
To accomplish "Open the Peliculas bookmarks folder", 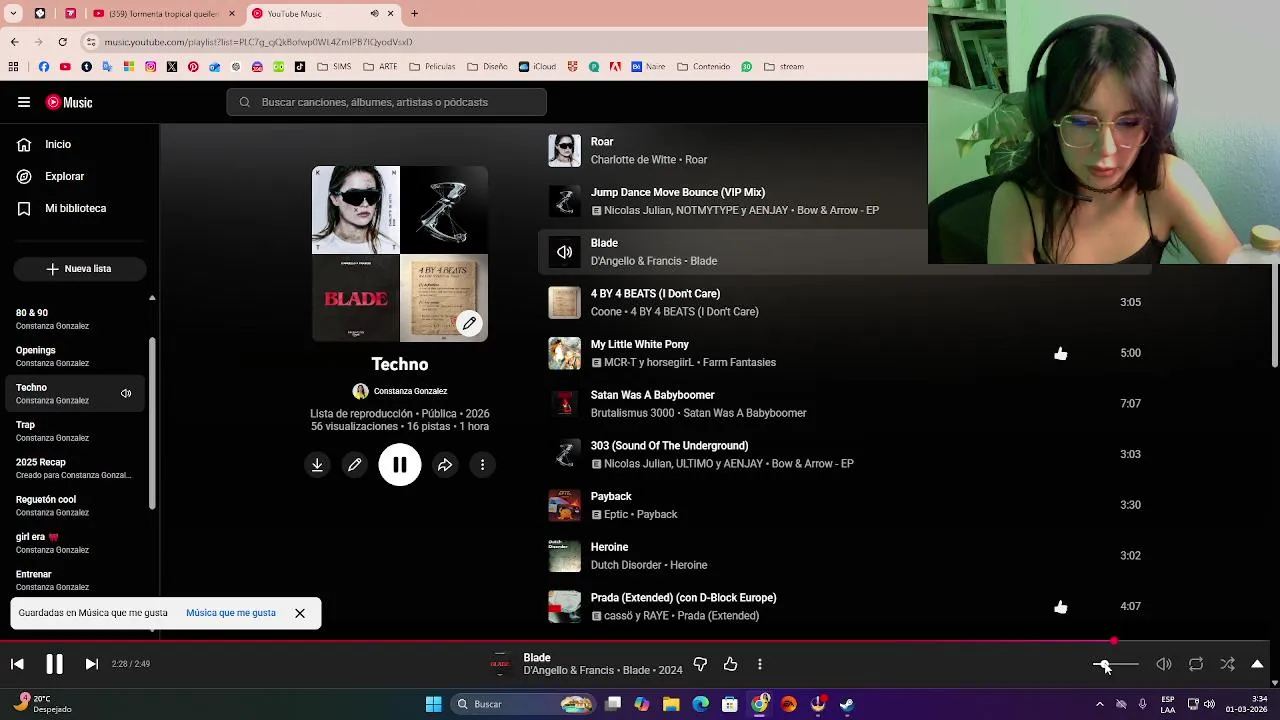I will [432, 67].
